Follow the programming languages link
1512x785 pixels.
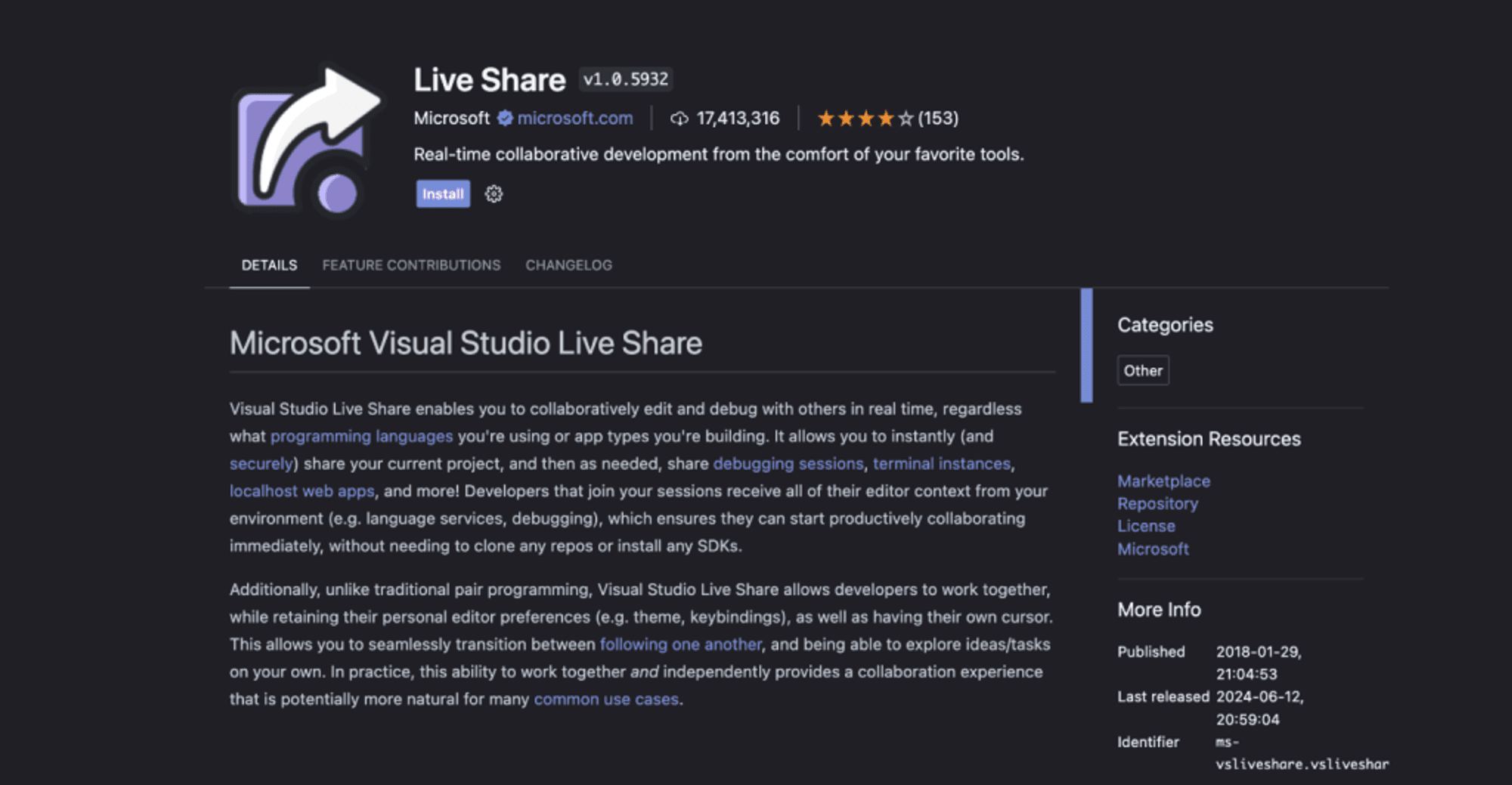click(361, 437)
